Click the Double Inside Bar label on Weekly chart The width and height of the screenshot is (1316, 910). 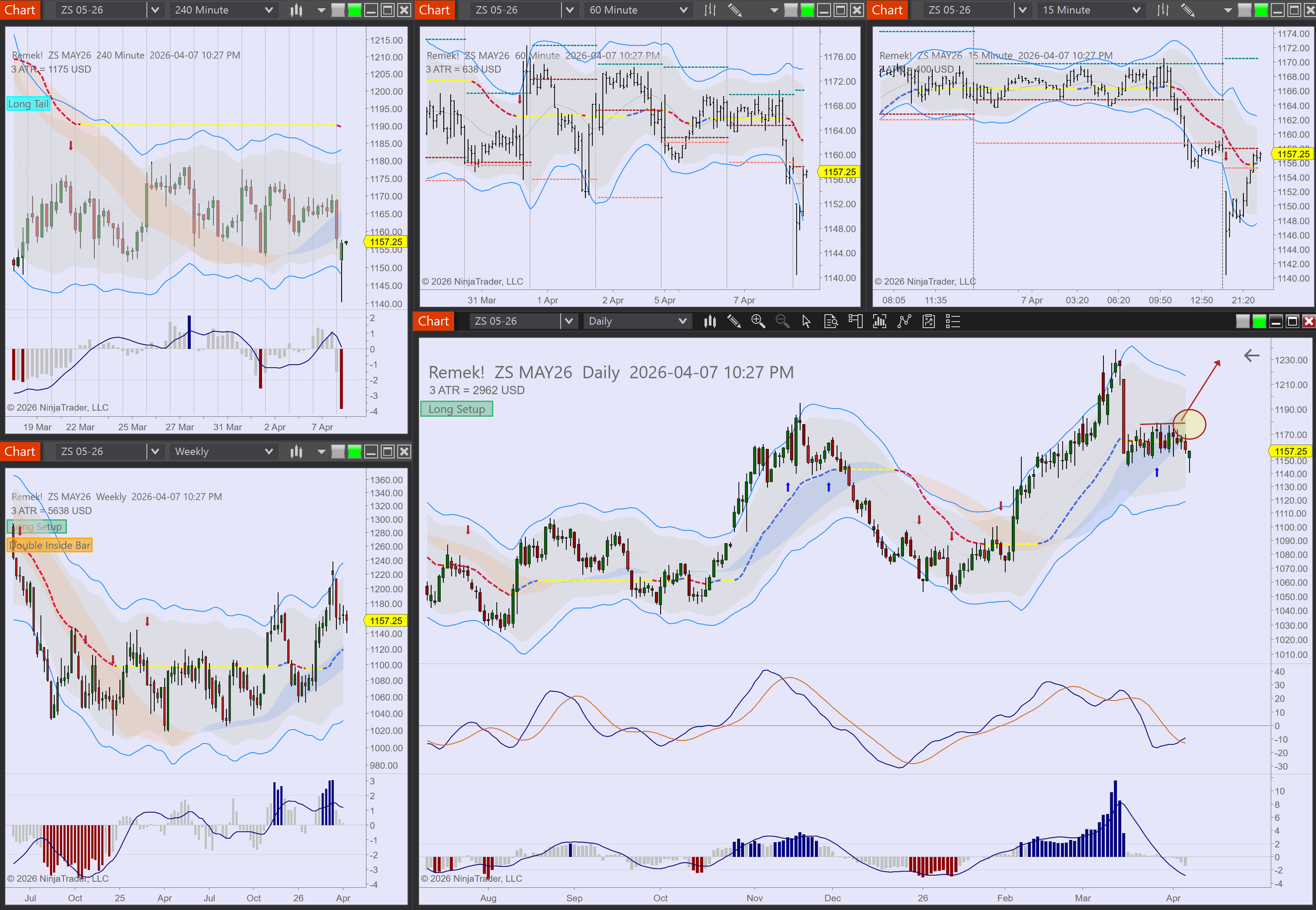pyautogui.click(x=49, y=545)
